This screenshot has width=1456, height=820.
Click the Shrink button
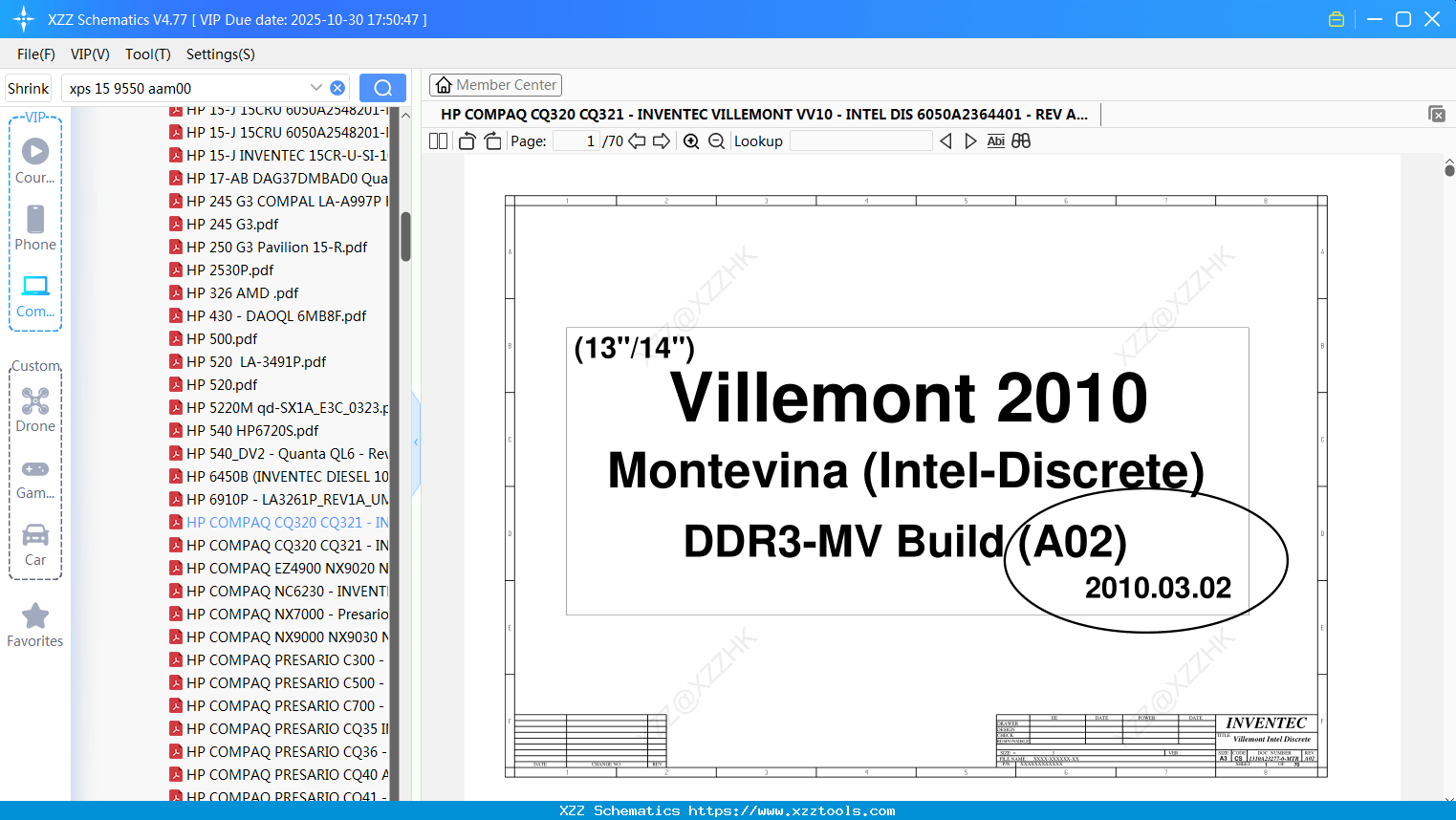[28, 88]
